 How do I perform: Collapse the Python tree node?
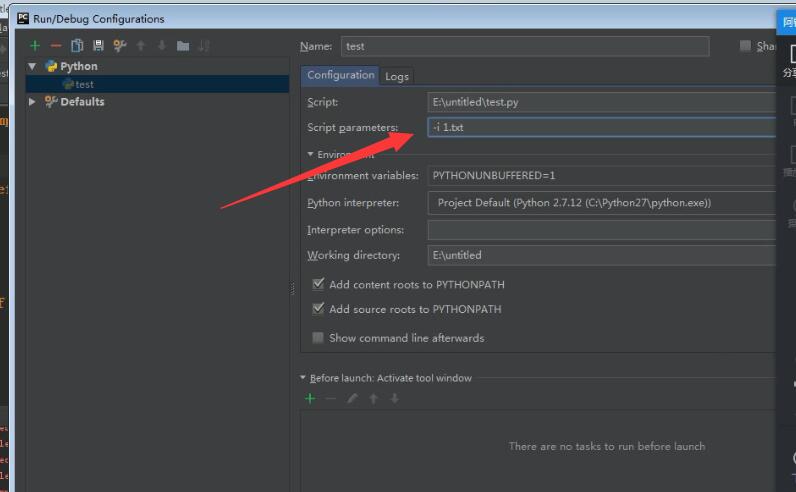32,66
